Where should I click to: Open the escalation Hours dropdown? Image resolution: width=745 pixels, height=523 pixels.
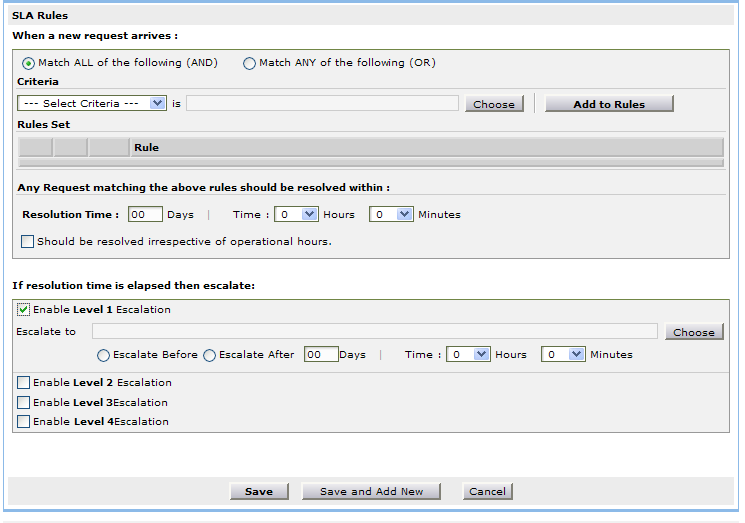(x=468, y=354)
